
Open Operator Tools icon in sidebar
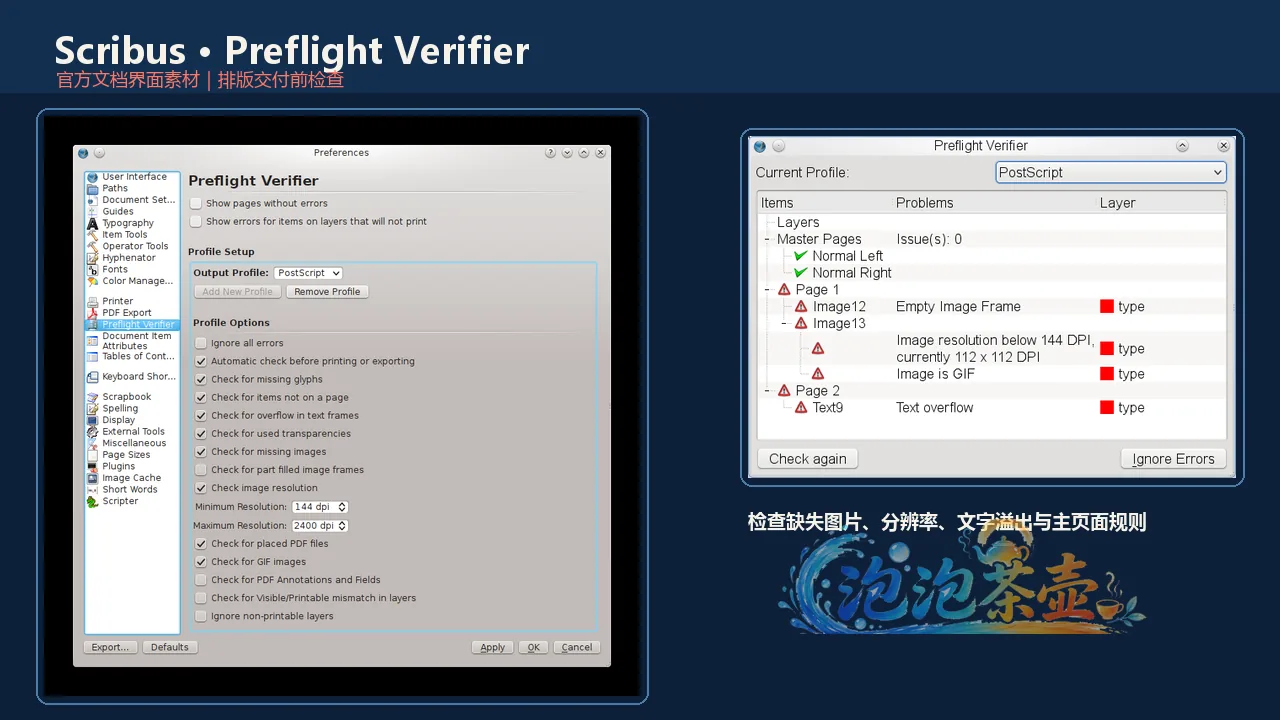click(93, 246)
